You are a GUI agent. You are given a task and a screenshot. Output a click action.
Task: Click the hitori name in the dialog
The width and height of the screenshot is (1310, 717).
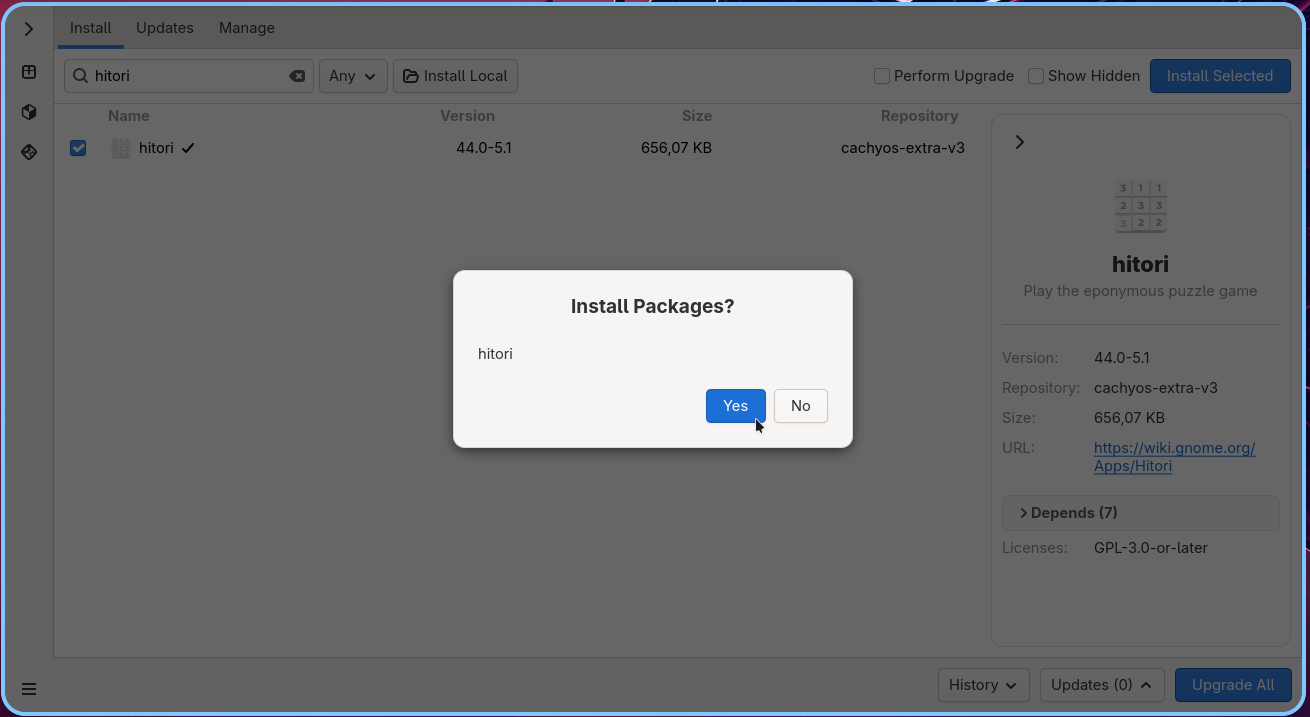click(495, 354)
